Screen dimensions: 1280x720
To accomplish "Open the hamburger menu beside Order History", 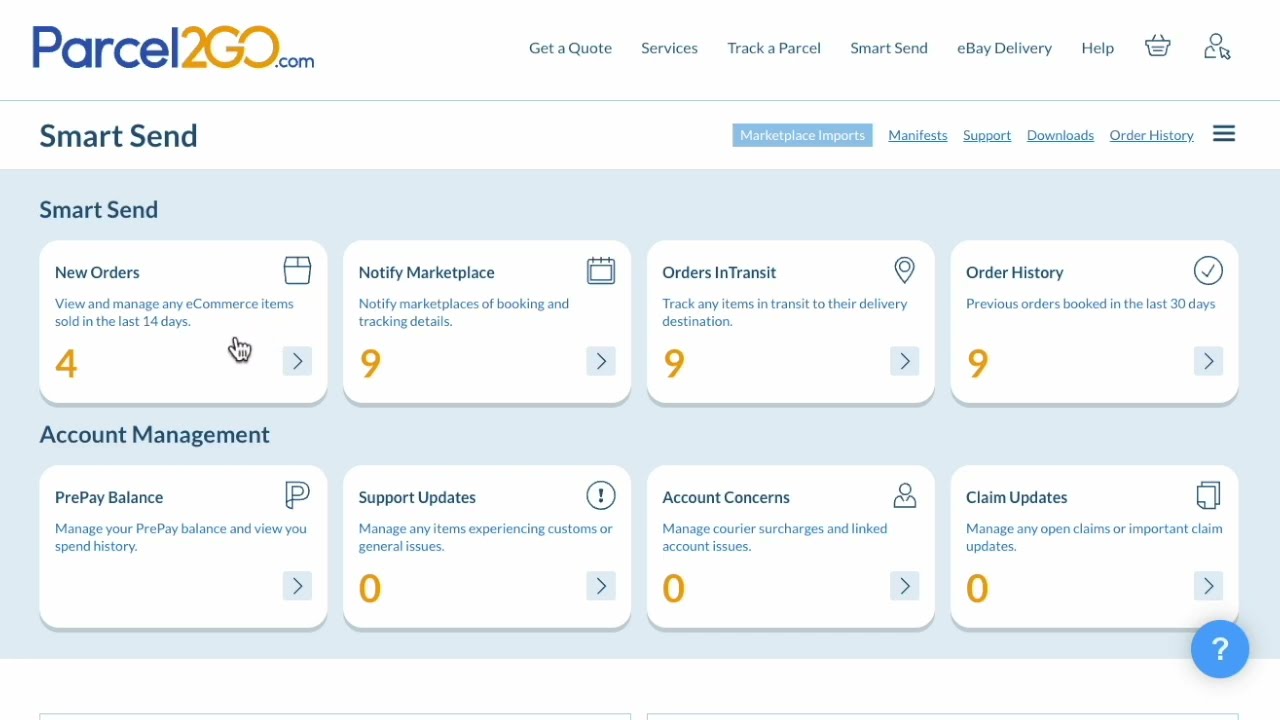I will pyautogui.click(x=1224, y=134).
